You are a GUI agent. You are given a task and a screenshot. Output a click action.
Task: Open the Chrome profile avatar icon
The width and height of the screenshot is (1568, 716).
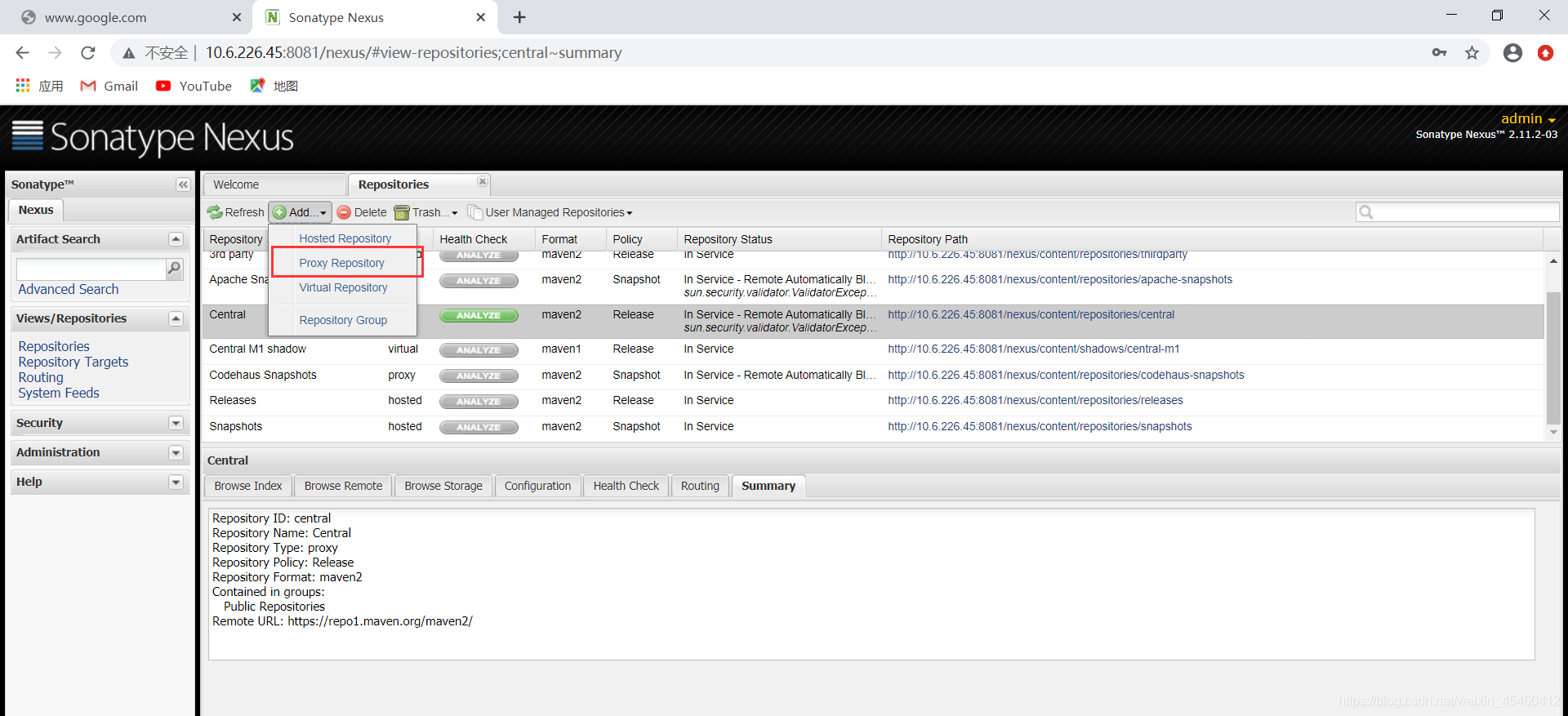(1512, 53)
